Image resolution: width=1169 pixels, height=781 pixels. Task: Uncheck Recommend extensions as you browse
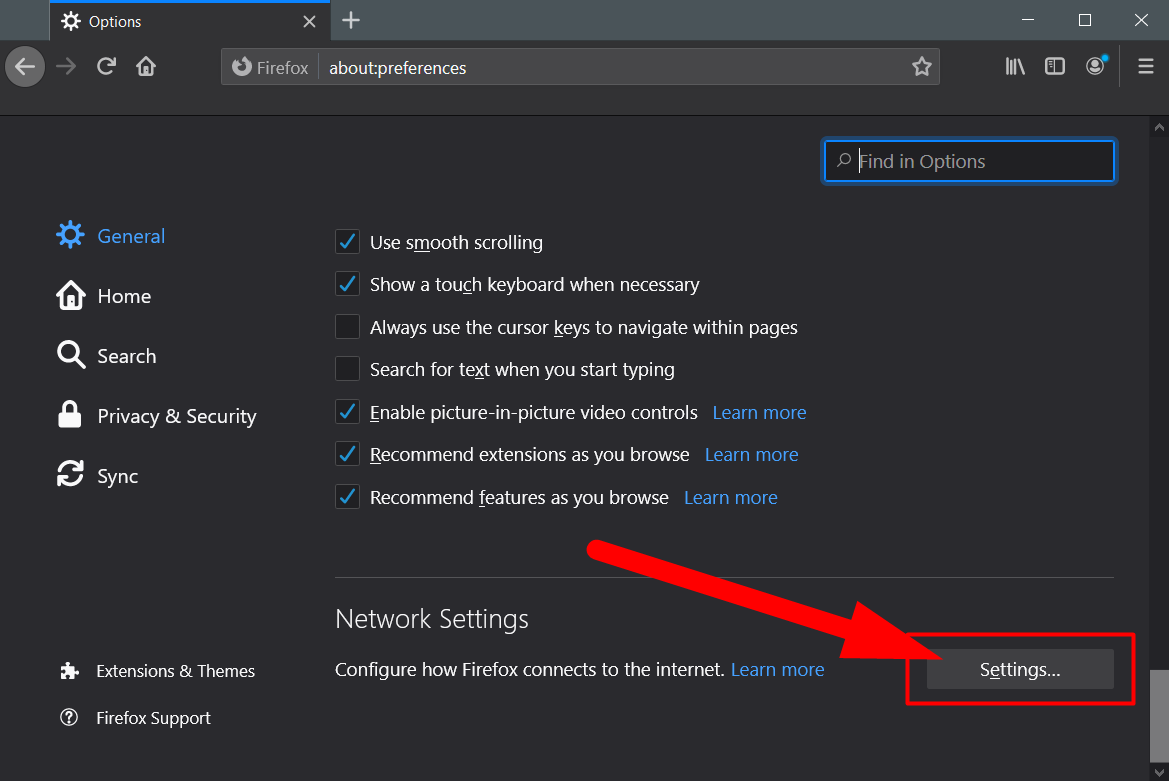[347, 454]
